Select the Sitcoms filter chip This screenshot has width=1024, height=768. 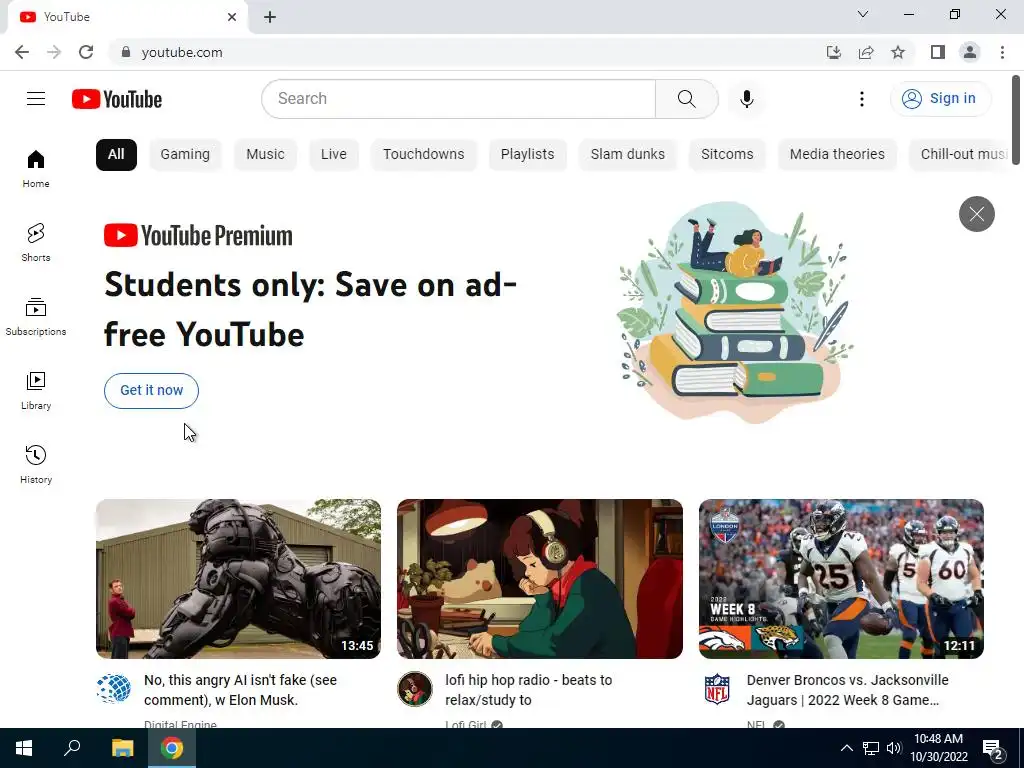tap(727, 155)
